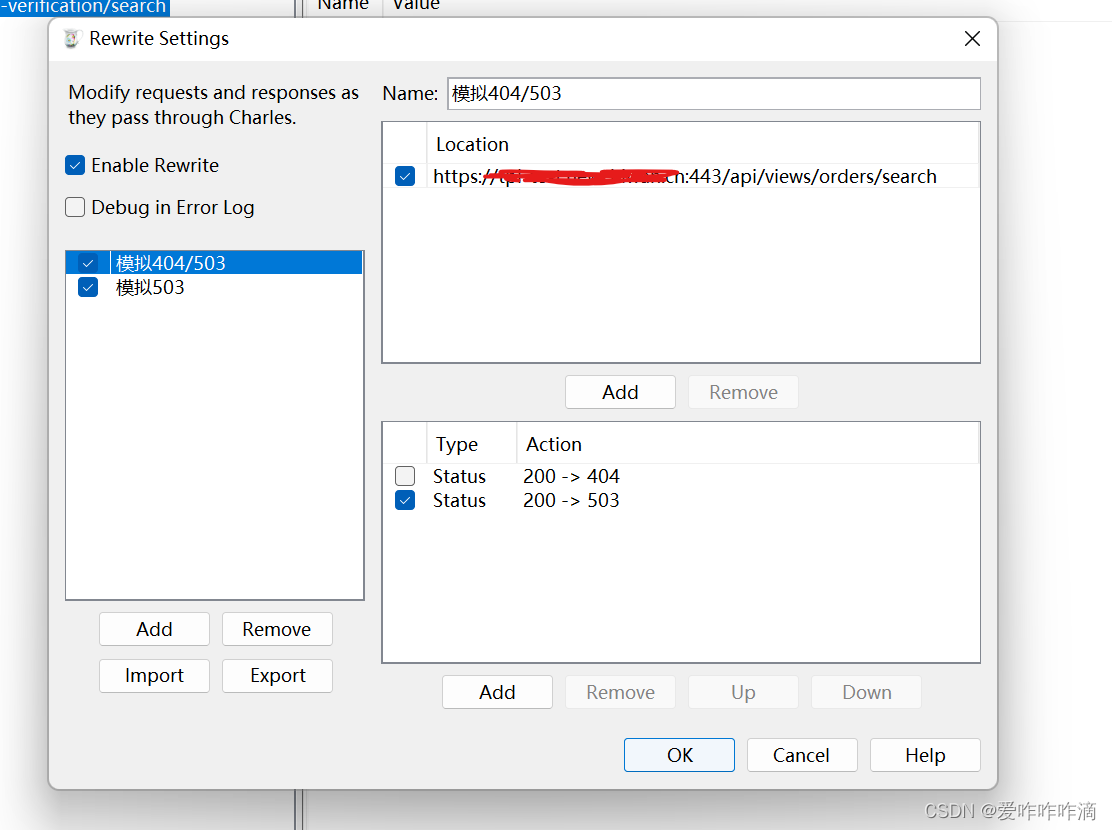Import rewrite settings
The height and width of the screenshot is (830, 1112).
154,675
